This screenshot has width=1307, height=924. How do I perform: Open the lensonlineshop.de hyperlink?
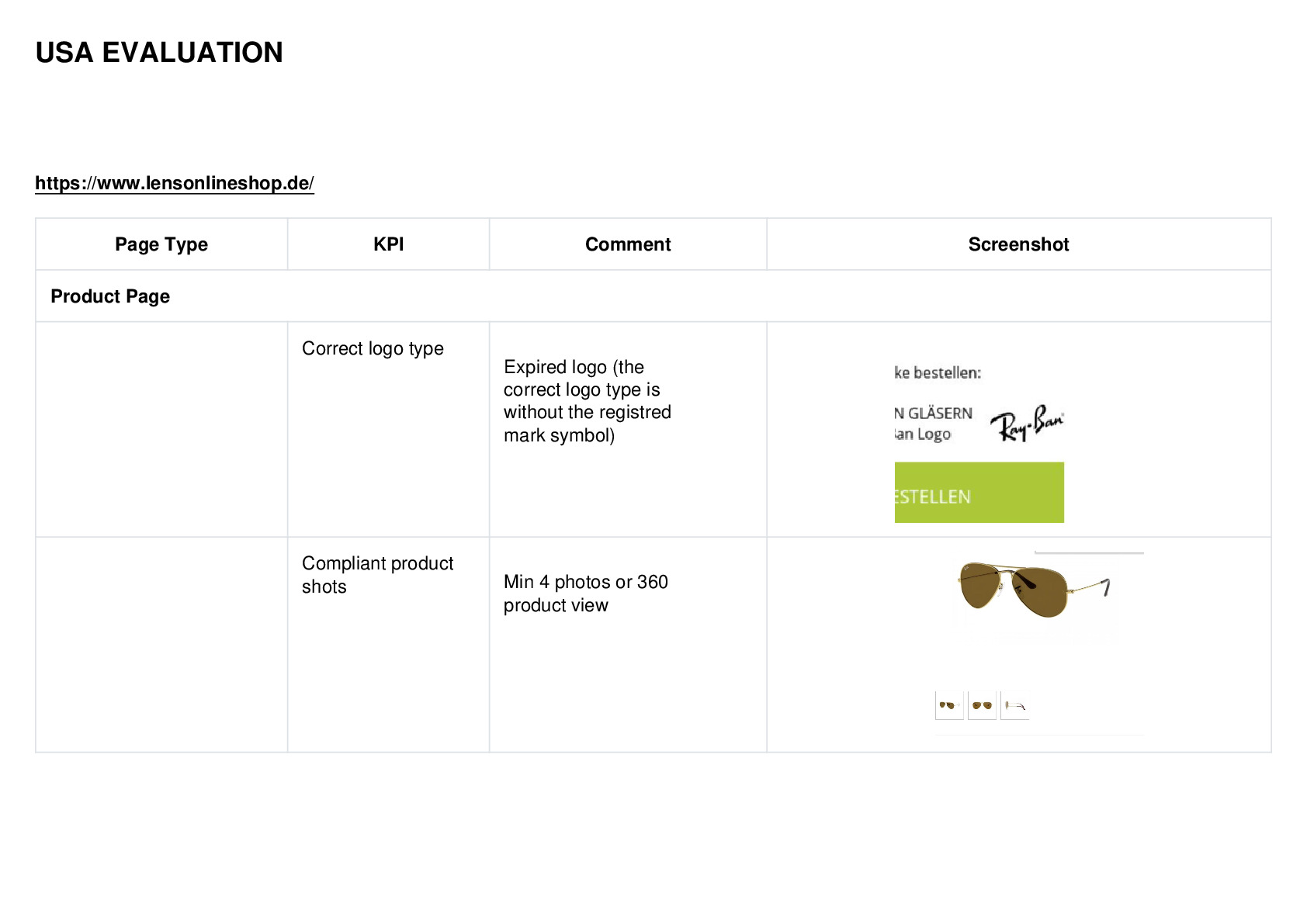(175, 183)
